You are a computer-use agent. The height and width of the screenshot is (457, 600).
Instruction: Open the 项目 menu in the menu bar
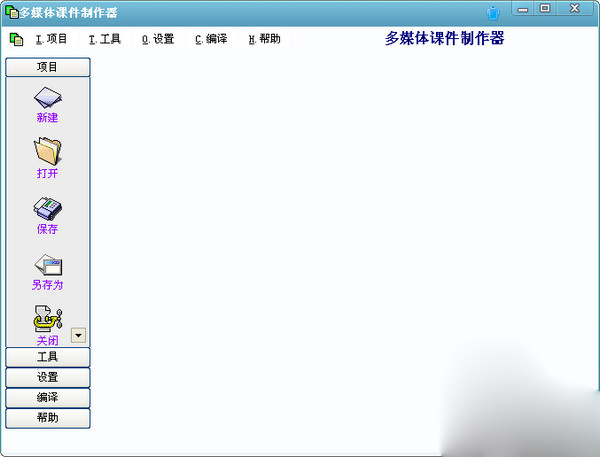tap(52, 39)
